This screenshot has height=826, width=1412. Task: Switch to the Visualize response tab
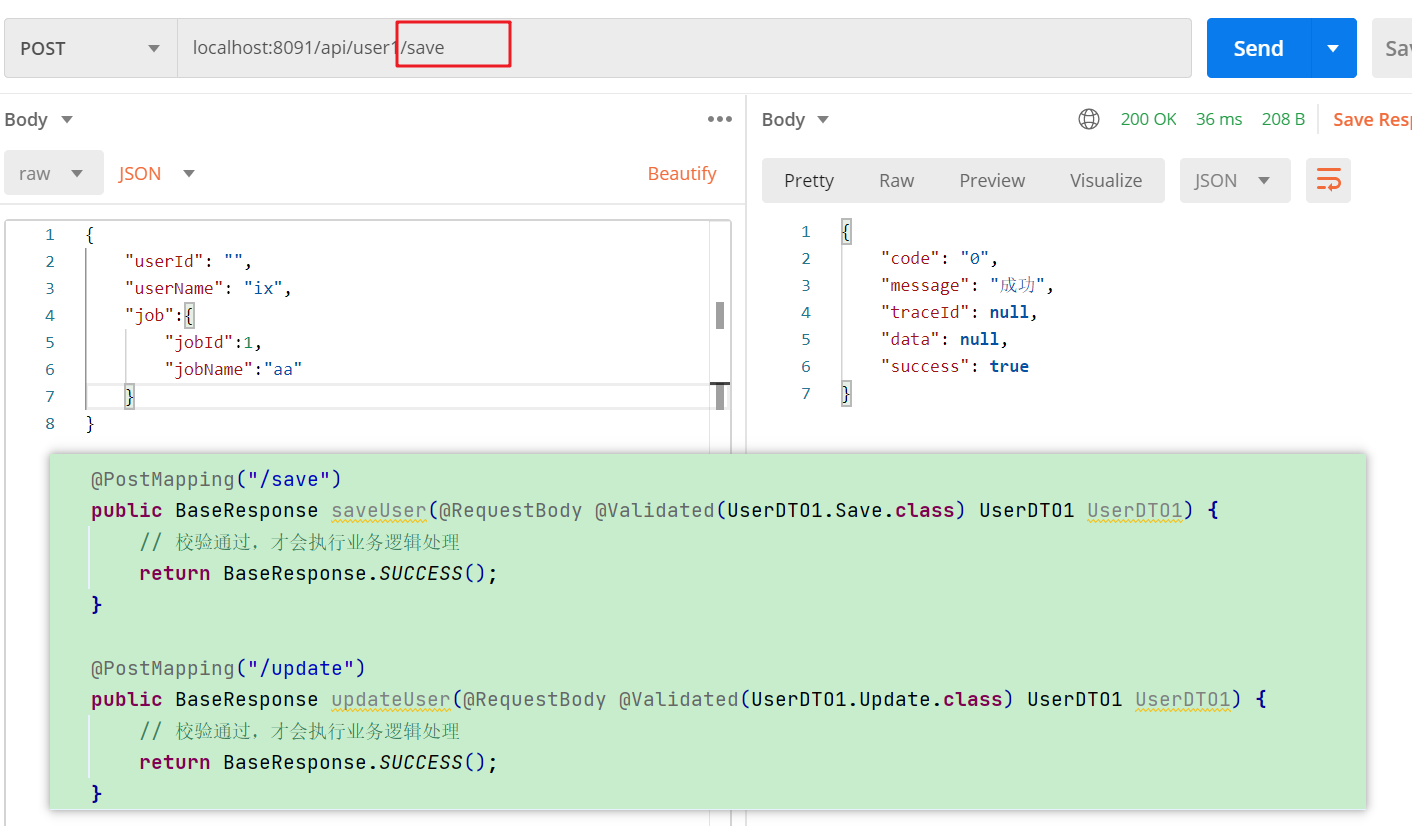(x=1106, y=180)
